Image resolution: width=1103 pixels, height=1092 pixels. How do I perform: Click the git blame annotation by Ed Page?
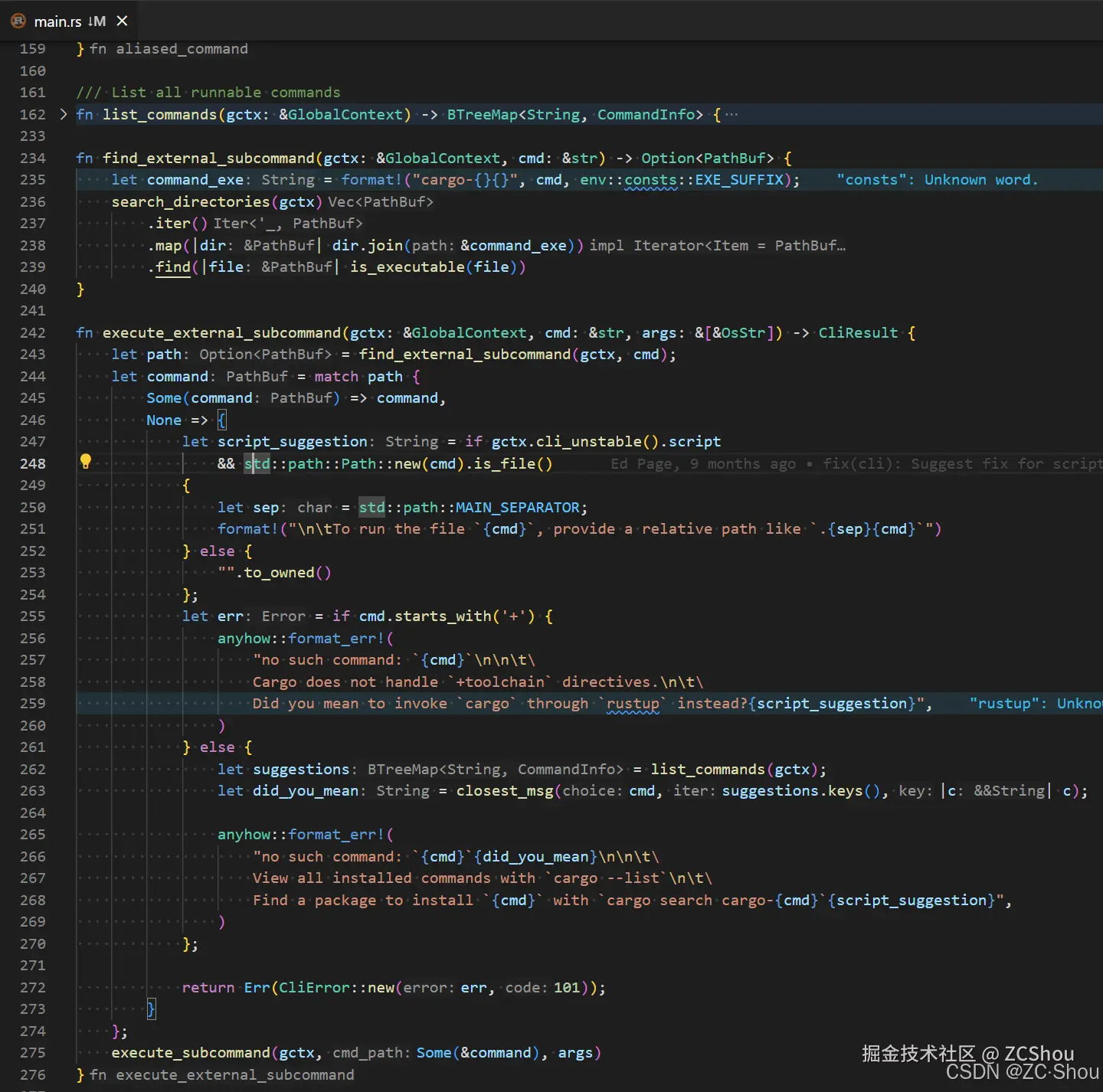[856, 464]
